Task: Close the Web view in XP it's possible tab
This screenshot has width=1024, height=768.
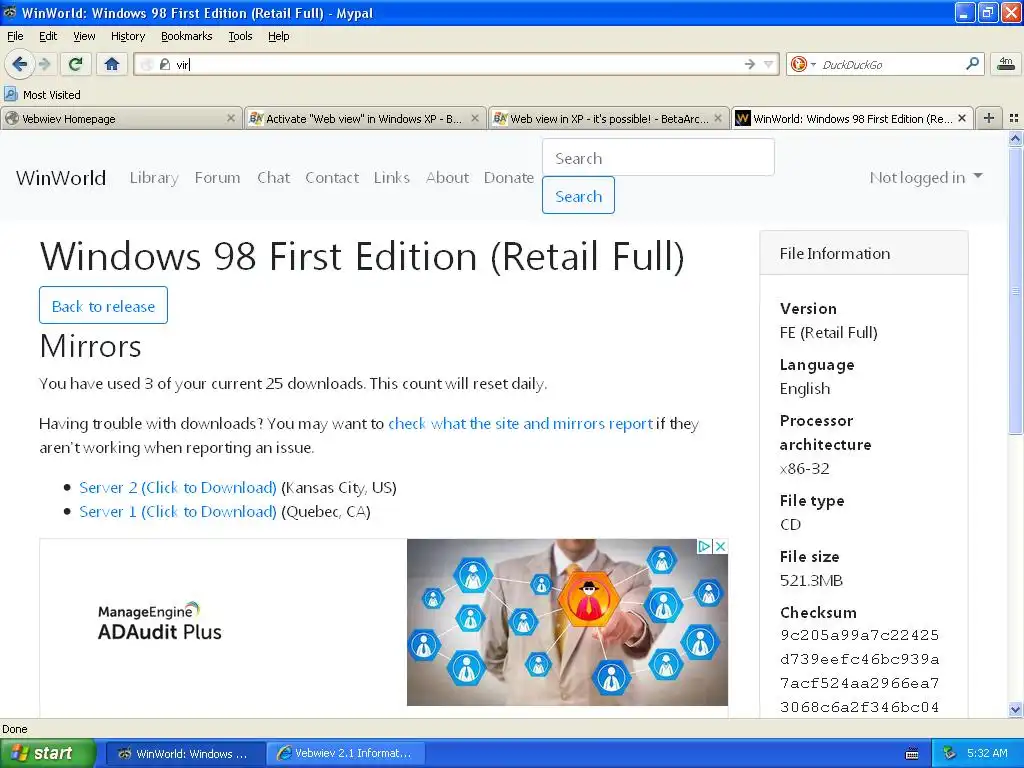Action: [718, 118]
